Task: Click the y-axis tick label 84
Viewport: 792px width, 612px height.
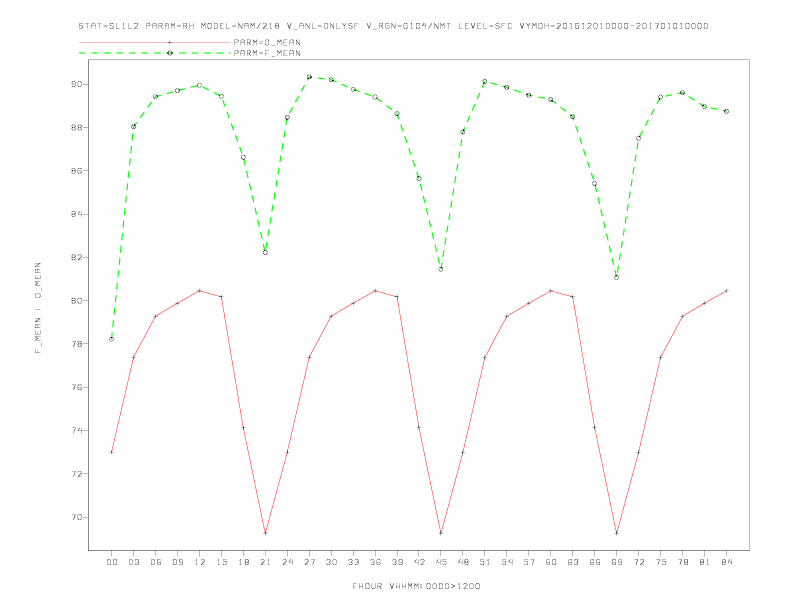Action: click(x=77, y=214)
